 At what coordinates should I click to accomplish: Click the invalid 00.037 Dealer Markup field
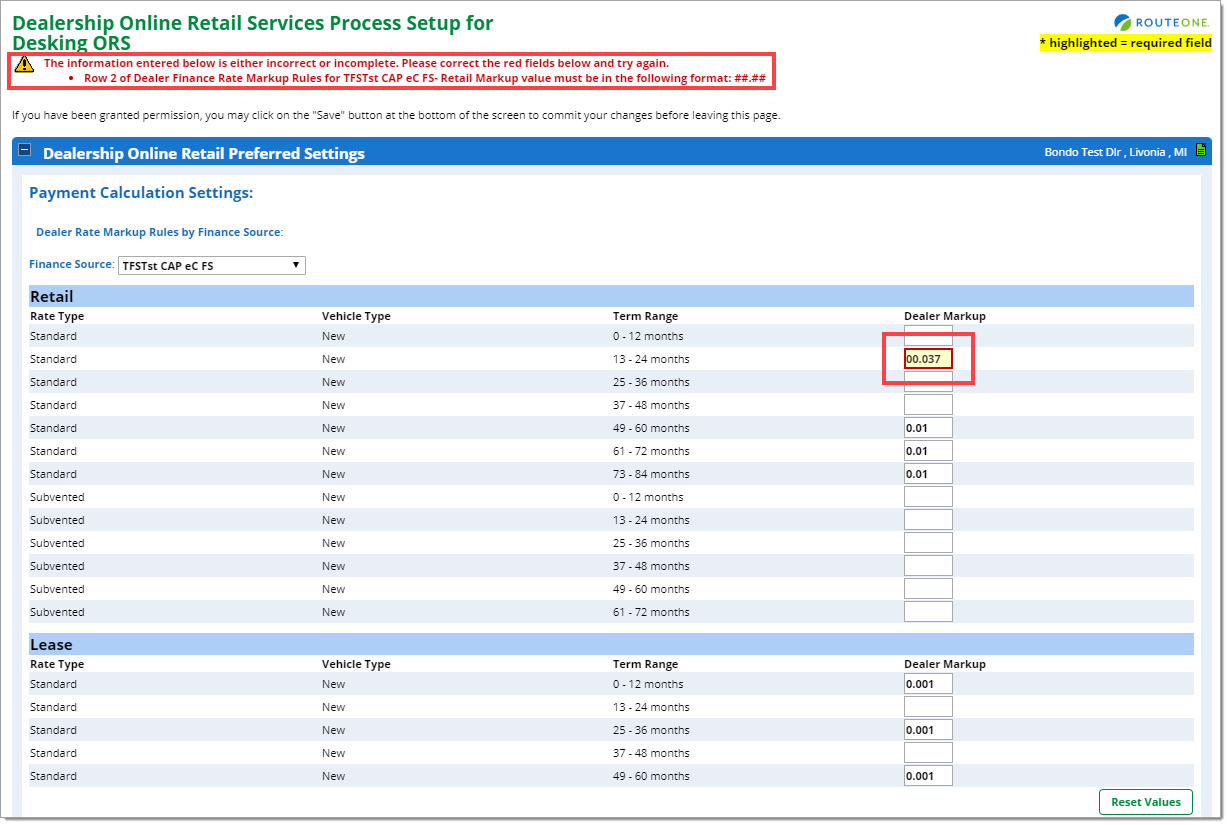coord(928,359)
